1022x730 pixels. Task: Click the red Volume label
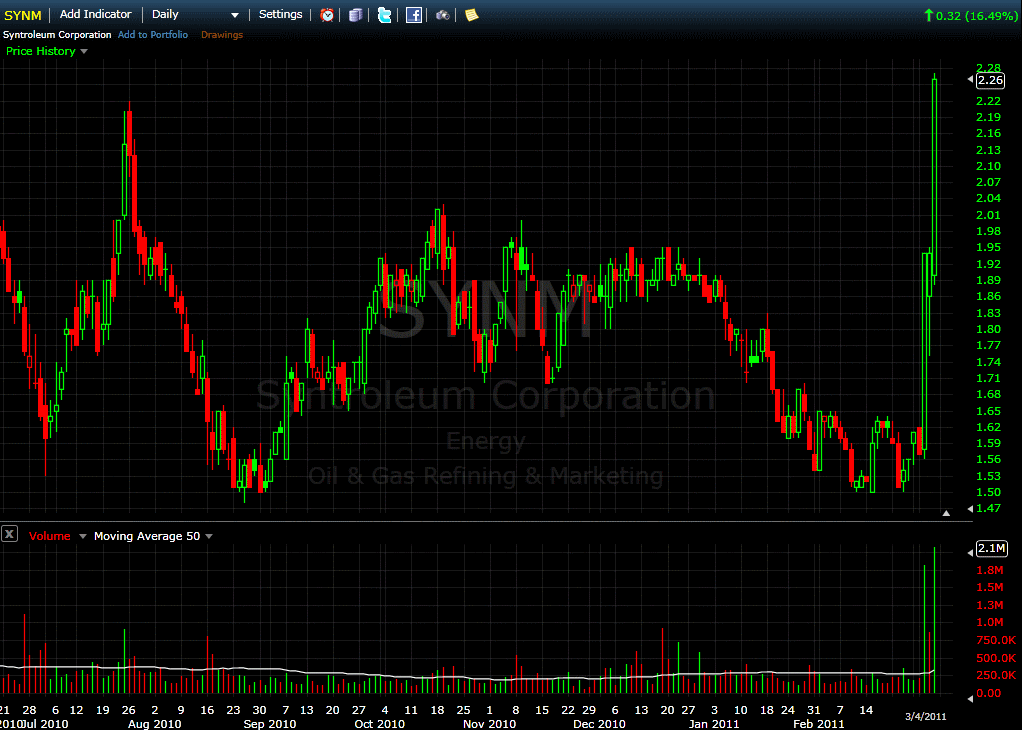pos(50,536)
